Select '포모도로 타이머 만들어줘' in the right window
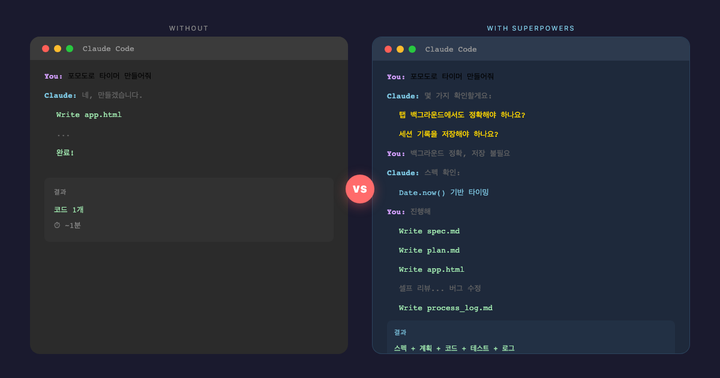720x378 pixels. [x=452, y=76]
